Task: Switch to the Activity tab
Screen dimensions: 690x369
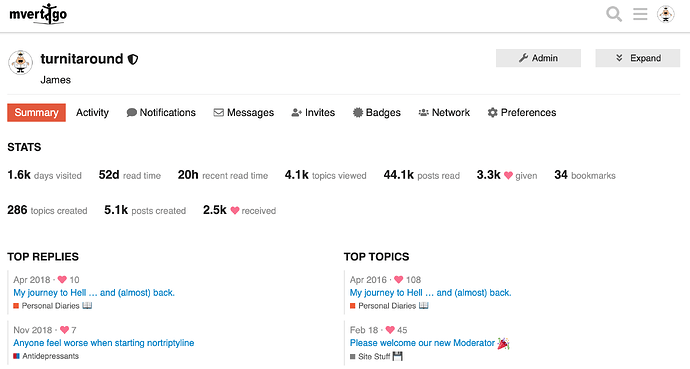Action: point(92,113)
